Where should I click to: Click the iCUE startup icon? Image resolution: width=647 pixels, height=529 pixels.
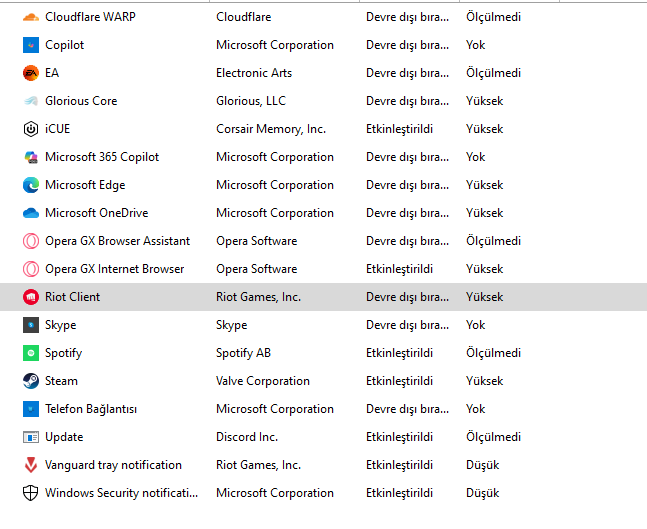click(30, 129)
